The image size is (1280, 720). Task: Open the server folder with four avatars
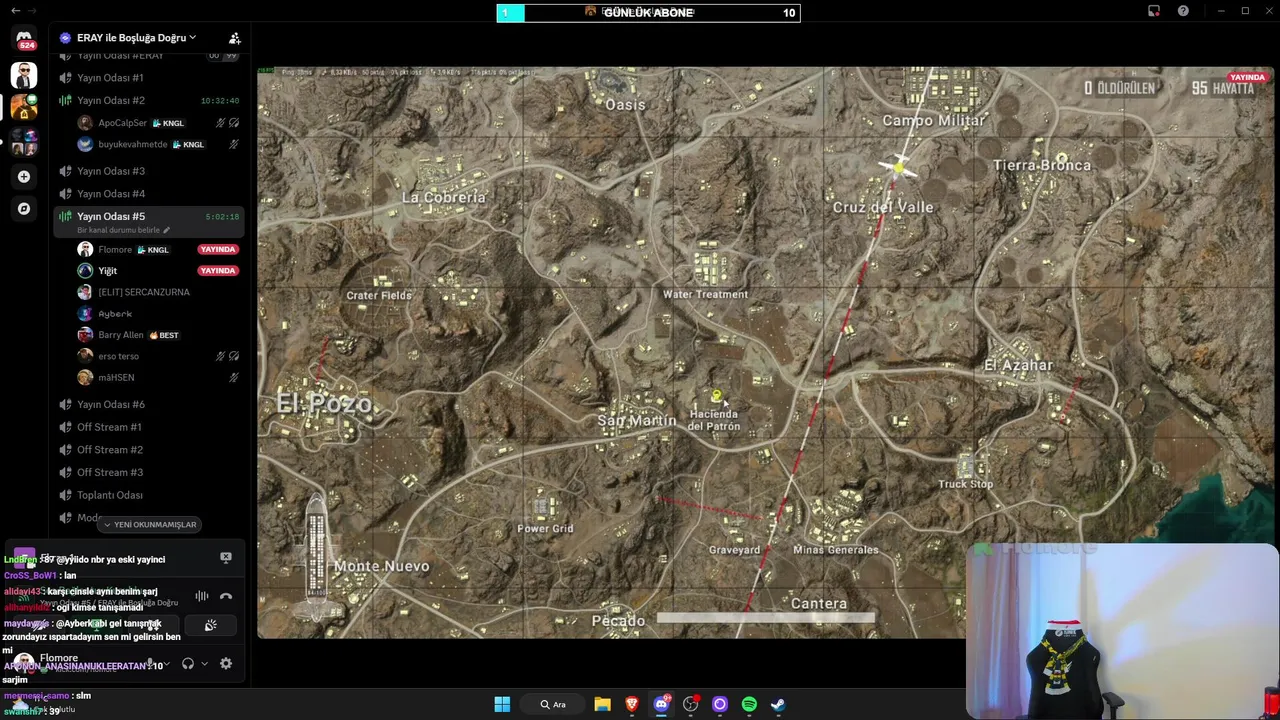pos(24,141)
